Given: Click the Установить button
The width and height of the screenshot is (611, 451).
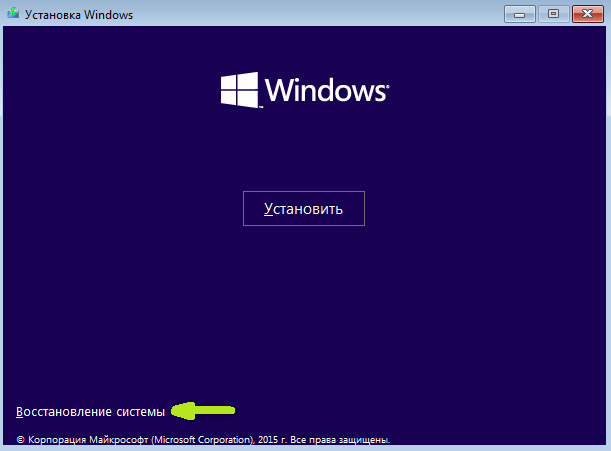Looking at the screenshot, I should coord(304,209).
